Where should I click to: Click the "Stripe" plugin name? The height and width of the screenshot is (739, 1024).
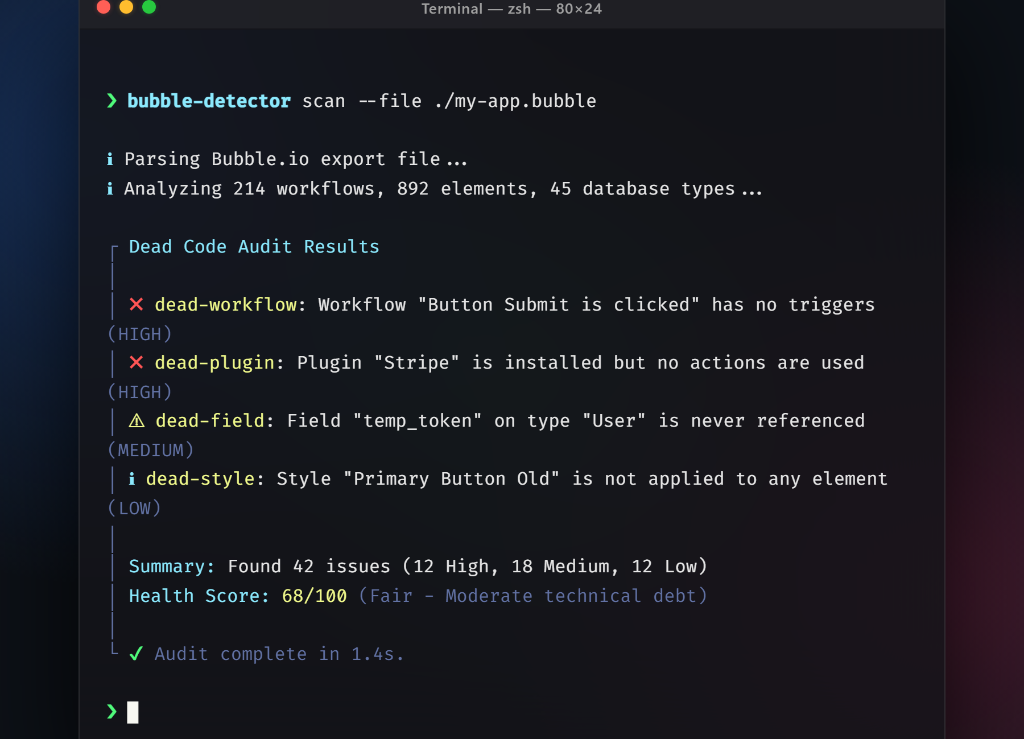[417, 363]
